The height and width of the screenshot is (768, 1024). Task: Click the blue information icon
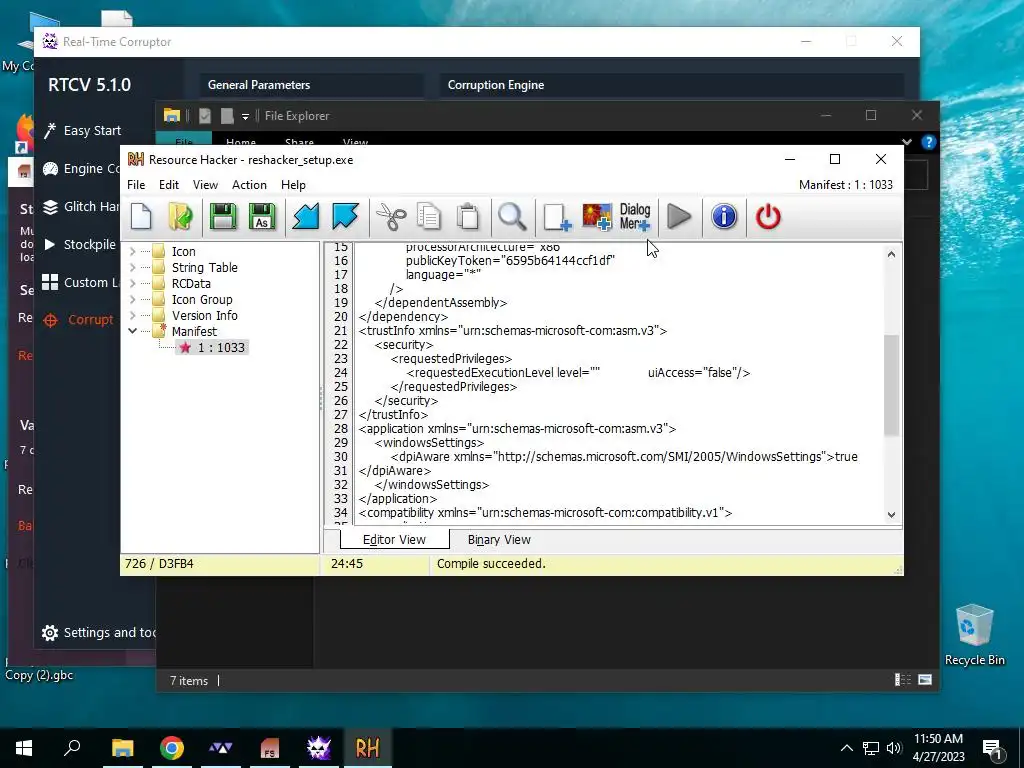724,217
